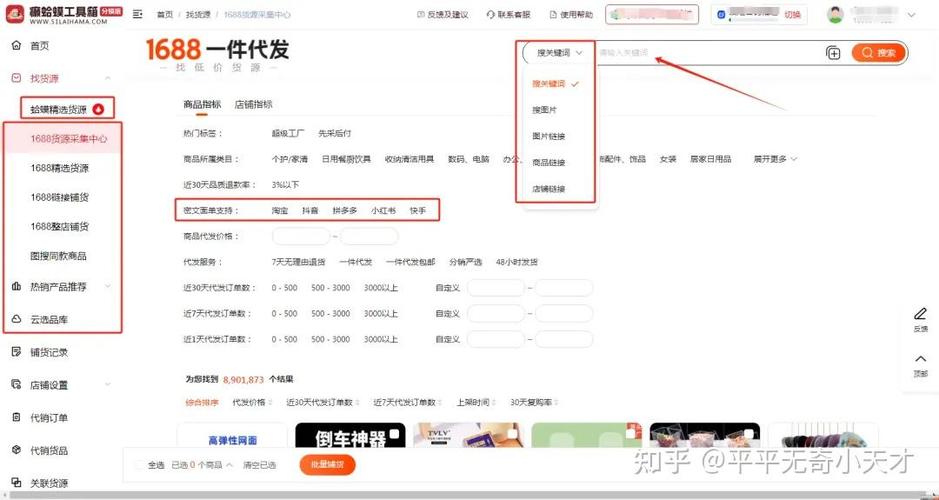Click the 代销订单 sidebar icon
Viewport: 939px width, 500px height.
coord(16,418)
